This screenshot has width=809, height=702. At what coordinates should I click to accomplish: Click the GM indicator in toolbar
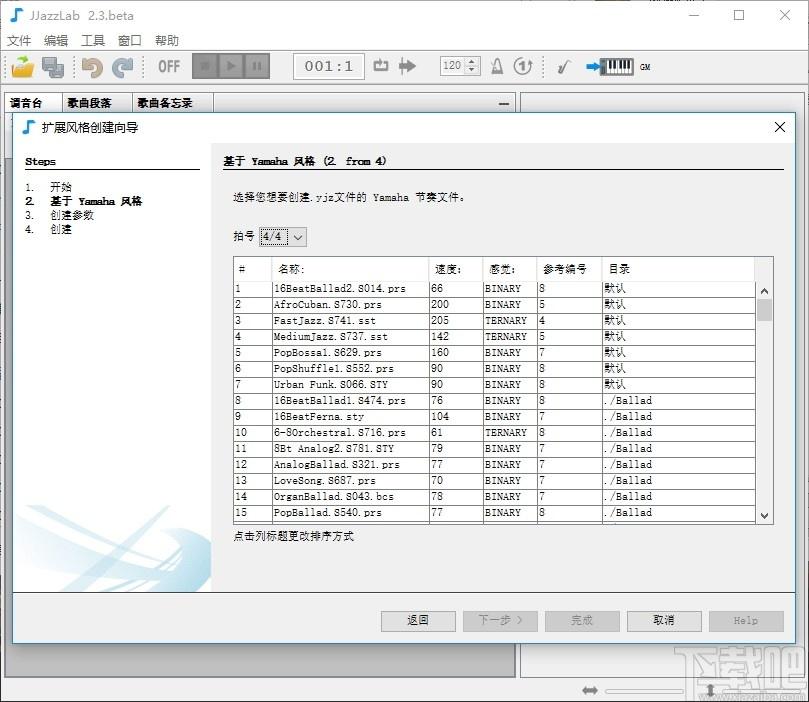coord(645,67)
